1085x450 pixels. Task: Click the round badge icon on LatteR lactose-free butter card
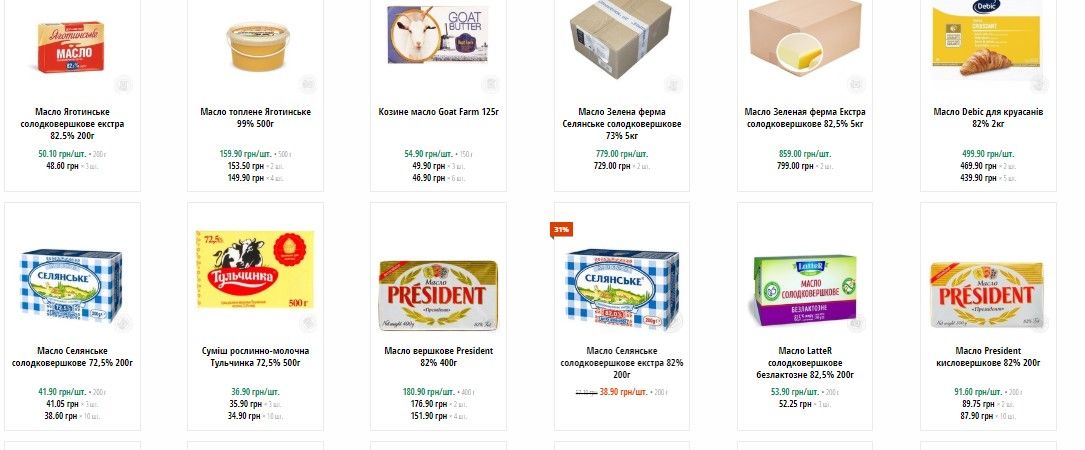click(x=856, y=323)
